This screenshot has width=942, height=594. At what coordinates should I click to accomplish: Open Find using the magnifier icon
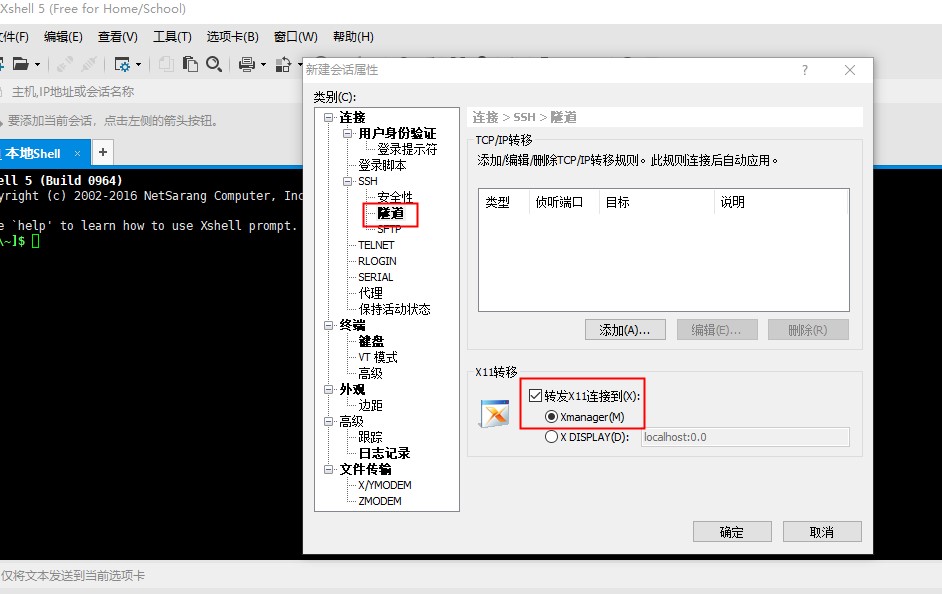213,64
